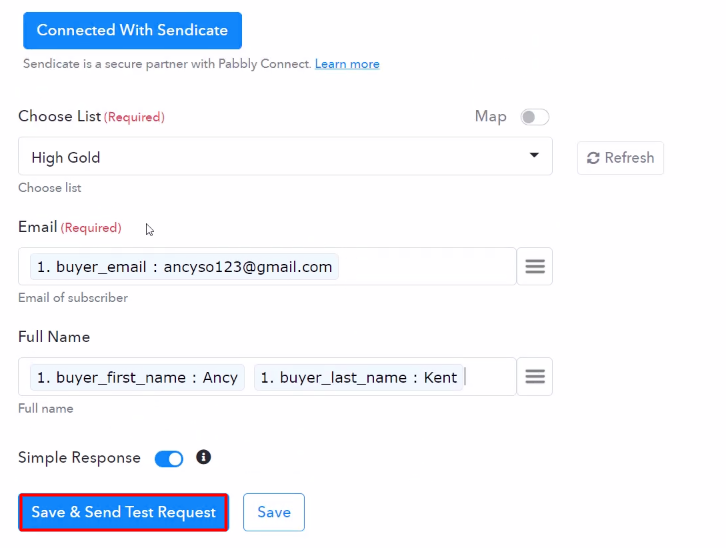
Task: Toggle the Map switch for Choose List
Action: [x=534, y=117]
